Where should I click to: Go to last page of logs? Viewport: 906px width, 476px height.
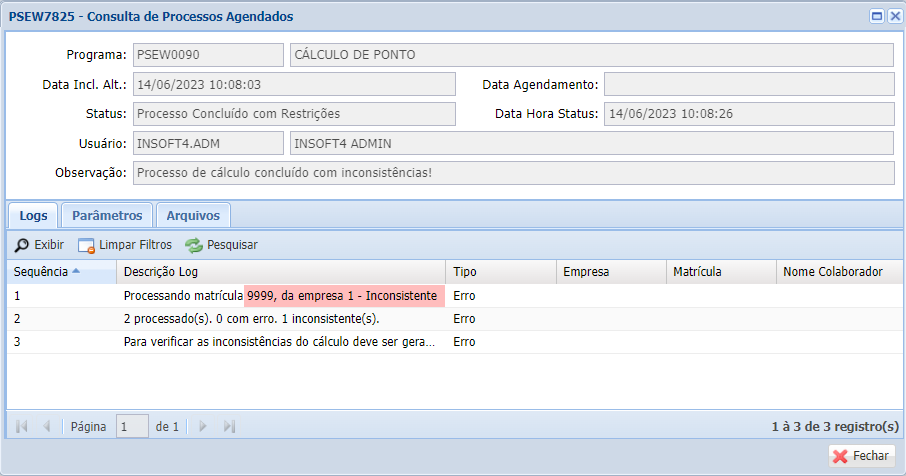tap(229, 426)
